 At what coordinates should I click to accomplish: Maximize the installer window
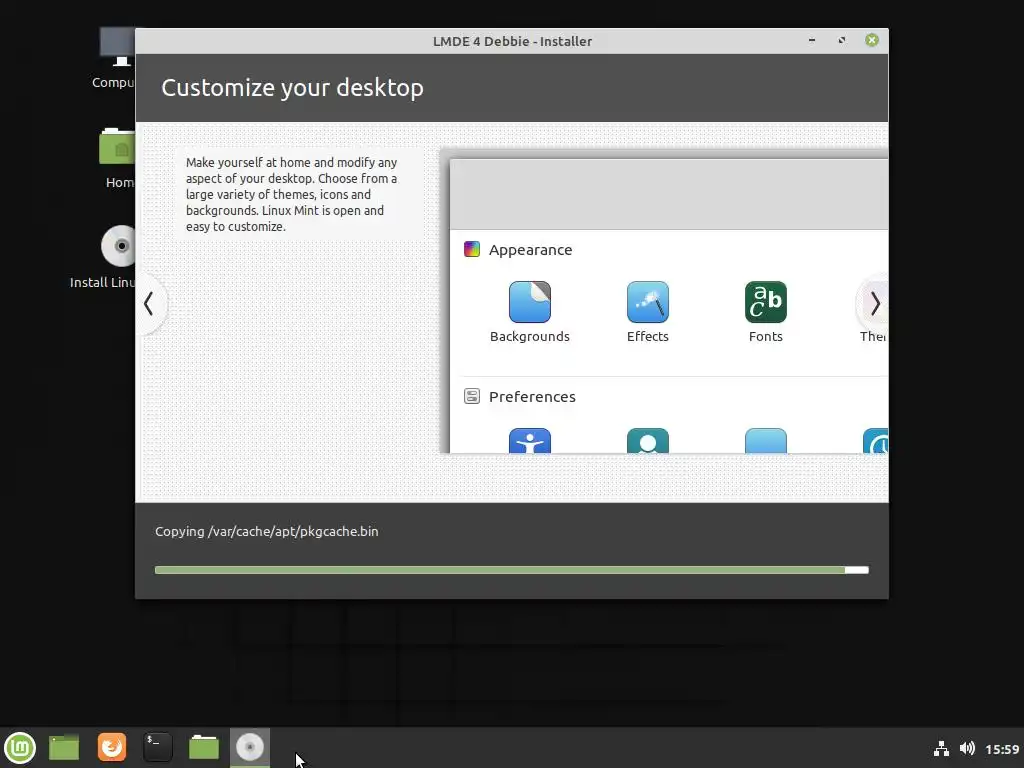click(x=842, y=40)
